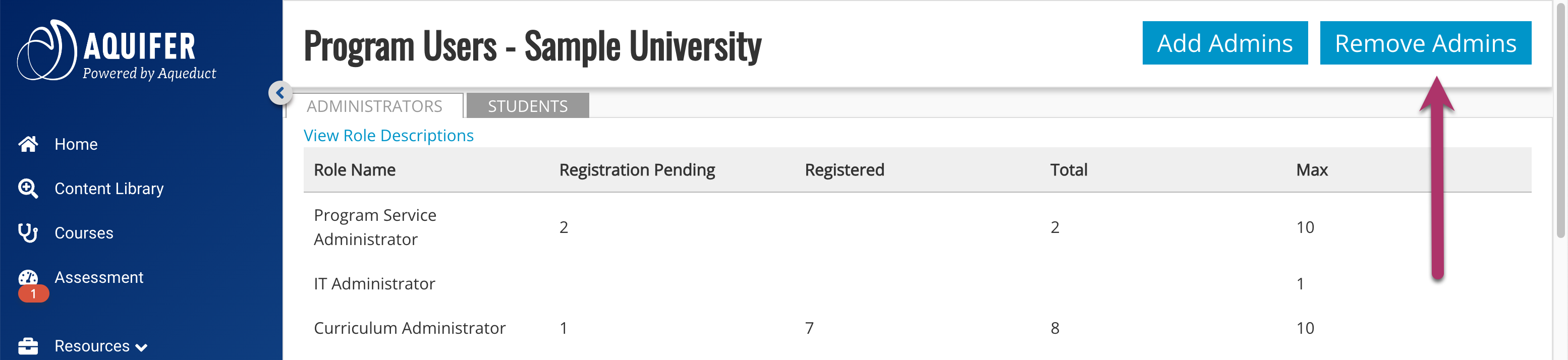Collapse the sidebar with the arrow button

280,93
